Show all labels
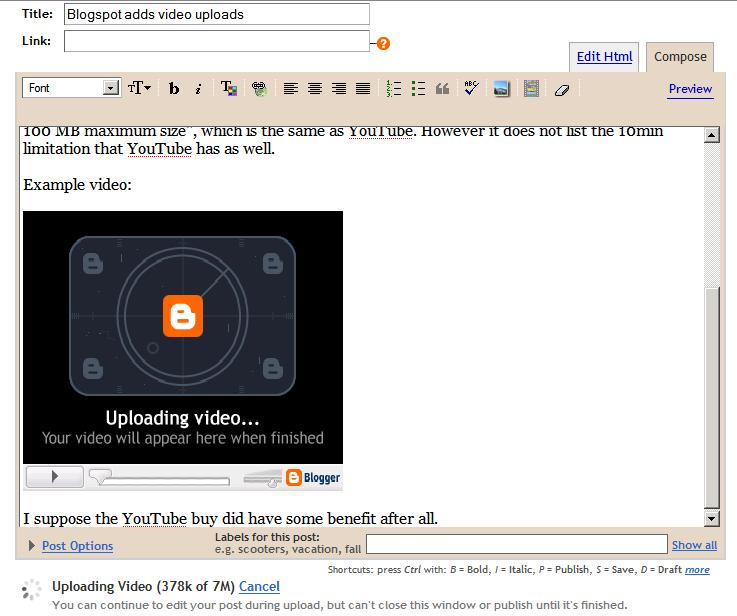This screenshot has width=737, height=616. (x=694, y=545)
